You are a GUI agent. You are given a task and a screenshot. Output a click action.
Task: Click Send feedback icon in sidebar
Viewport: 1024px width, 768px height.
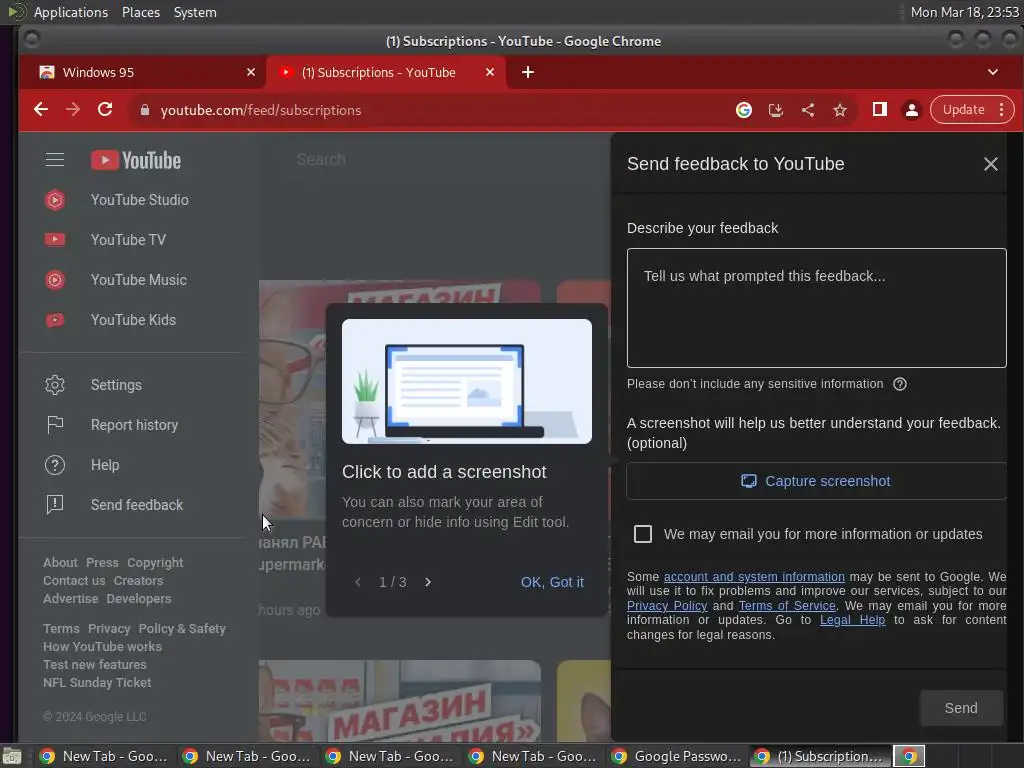click(55, 505)
